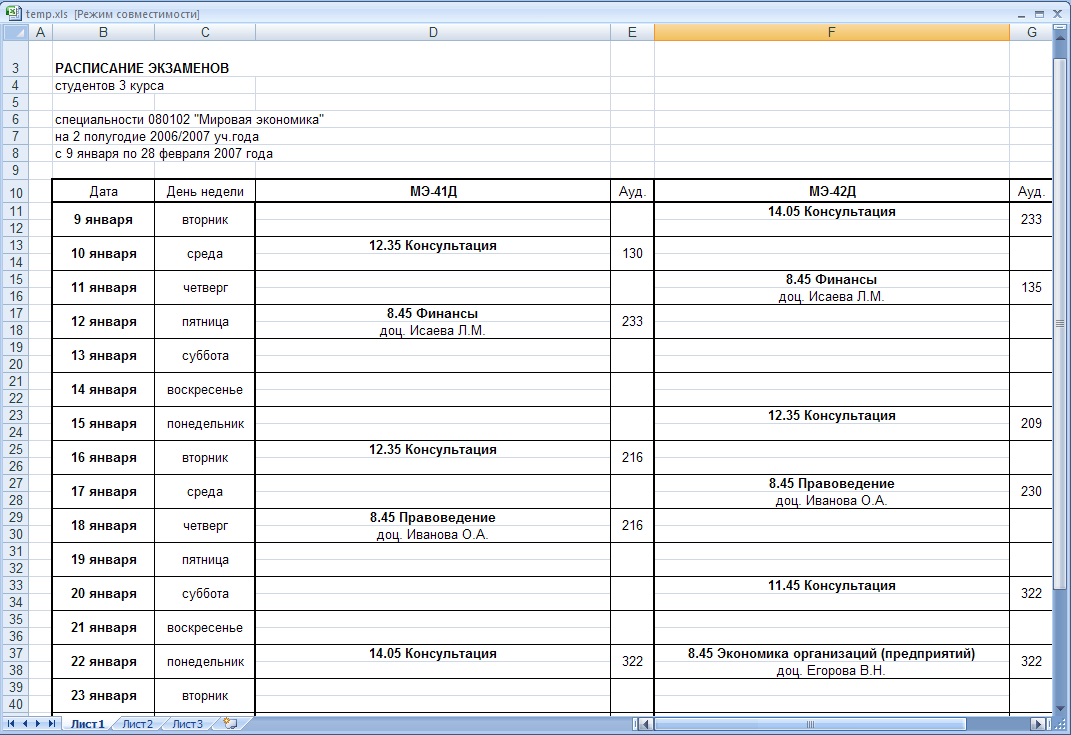Viewport: 1071px width, 735px height.
Task: Select column B header
Action: (103, 32)
